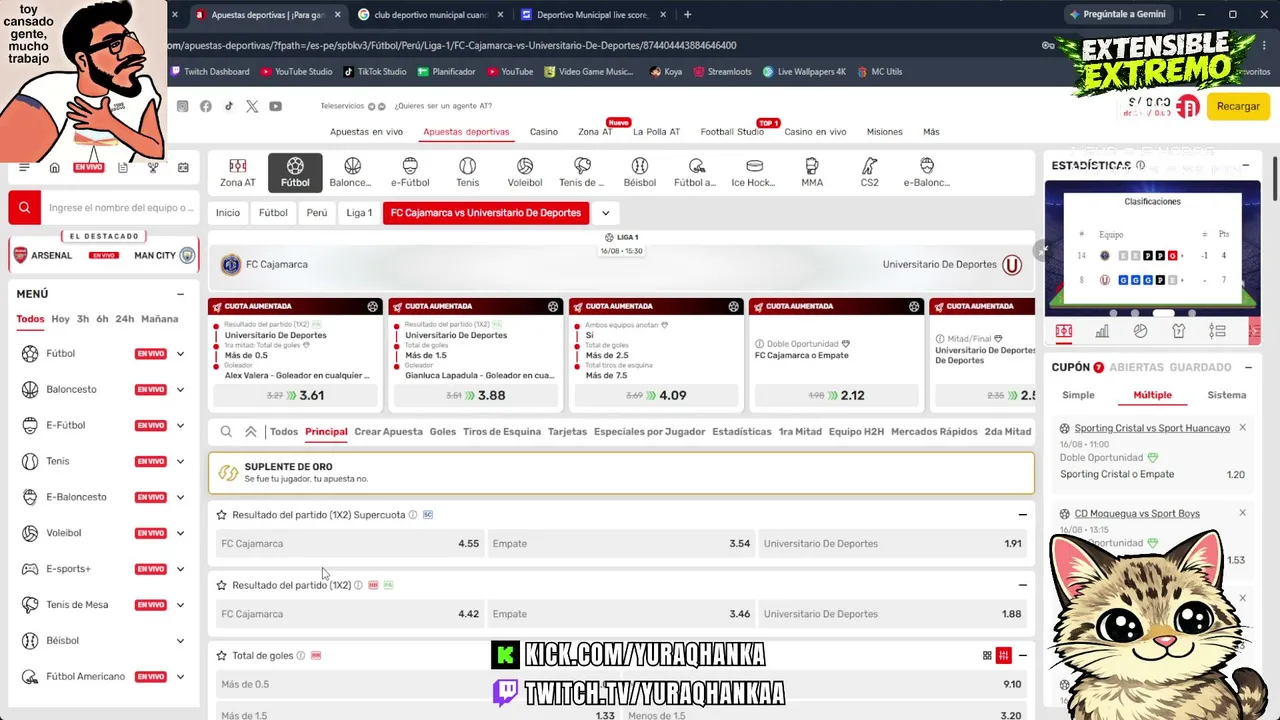This screenshot has height=720, width=1280.
Task: Choose the e-Fútbol sport icon in top bar
Action: [x=410, y=172]
